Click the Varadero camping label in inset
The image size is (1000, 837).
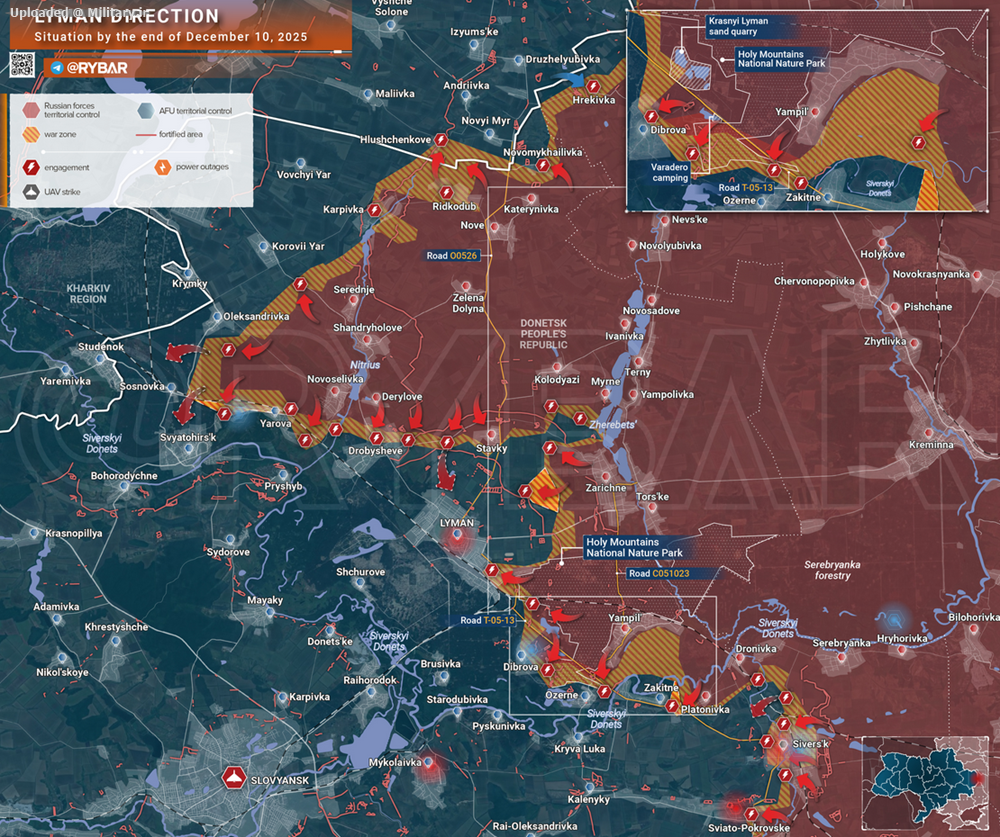pyautogui.click(x=669, y=172)
